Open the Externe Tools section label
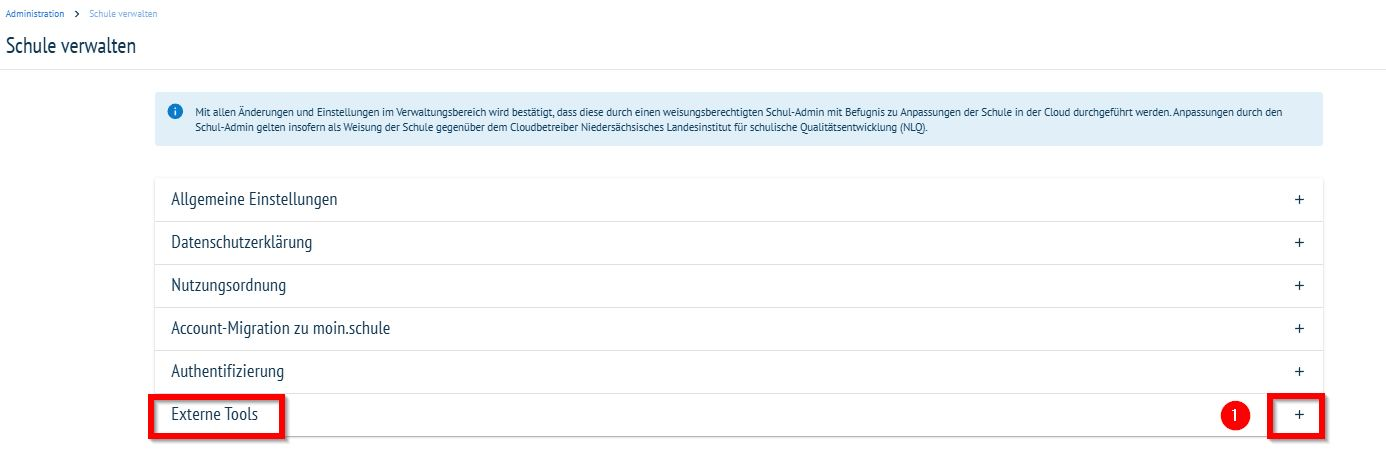1386x453 pixels. [214, 415]
